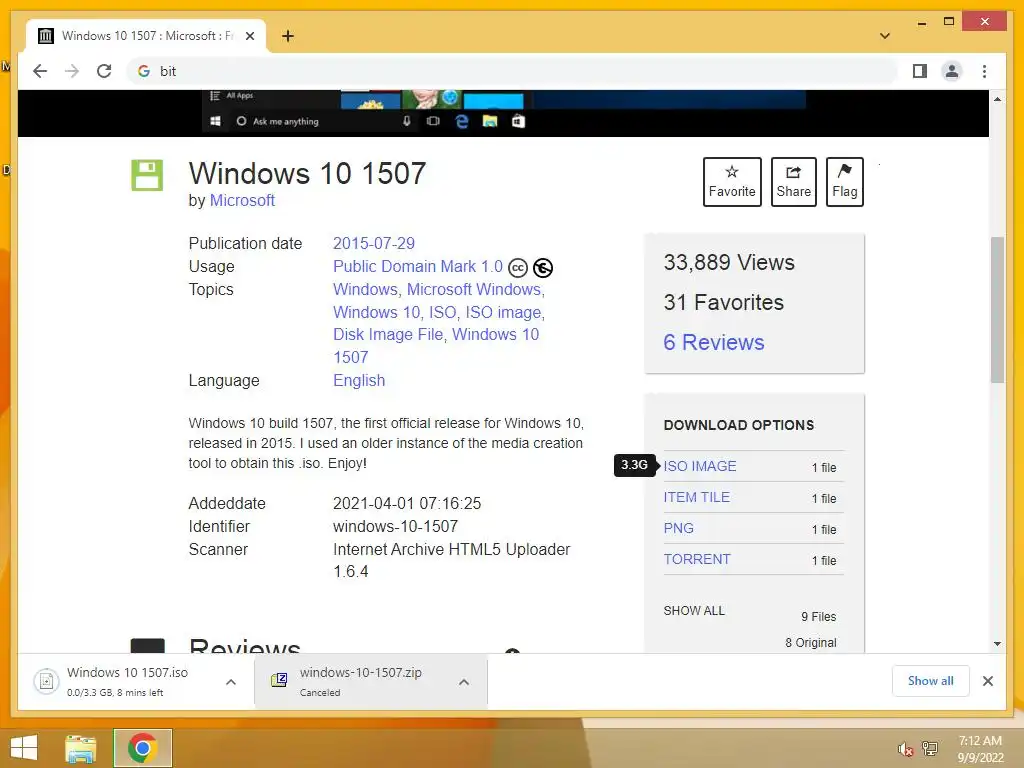Open File Explorer from the taskbar

tap(81, 748)
